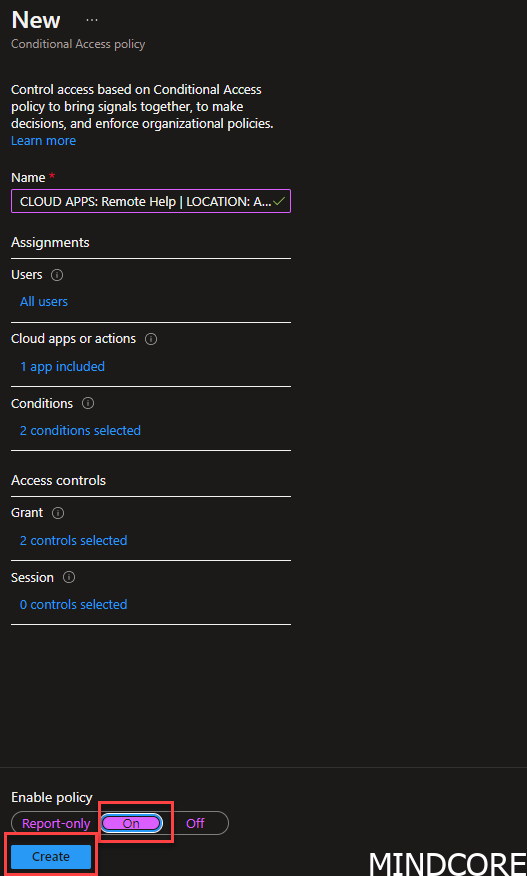Click the info icon beside Cloud apps or actions
The width and height of the screenshot is (527, 876).
pos(151,339)
